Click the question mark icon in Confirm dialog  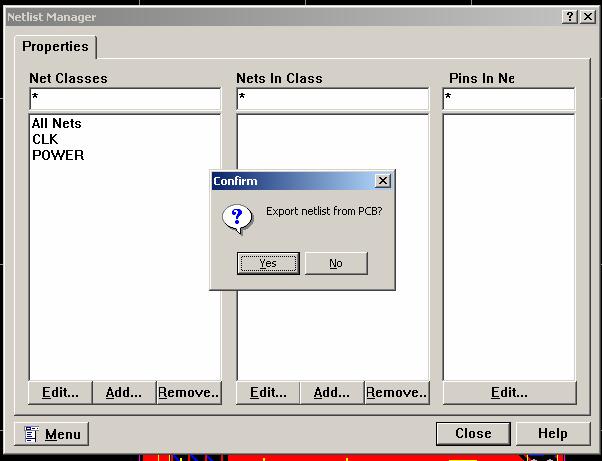[x=237, y=219]
